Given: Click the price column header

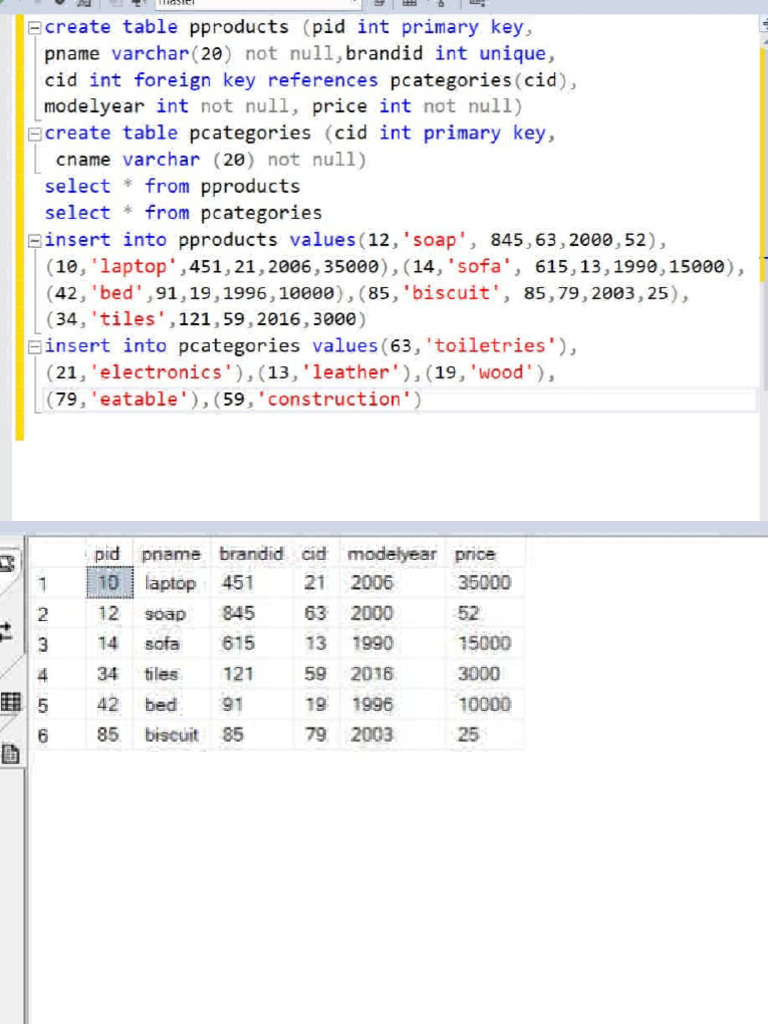Looking at the screenshot, I should pos(475,553).
